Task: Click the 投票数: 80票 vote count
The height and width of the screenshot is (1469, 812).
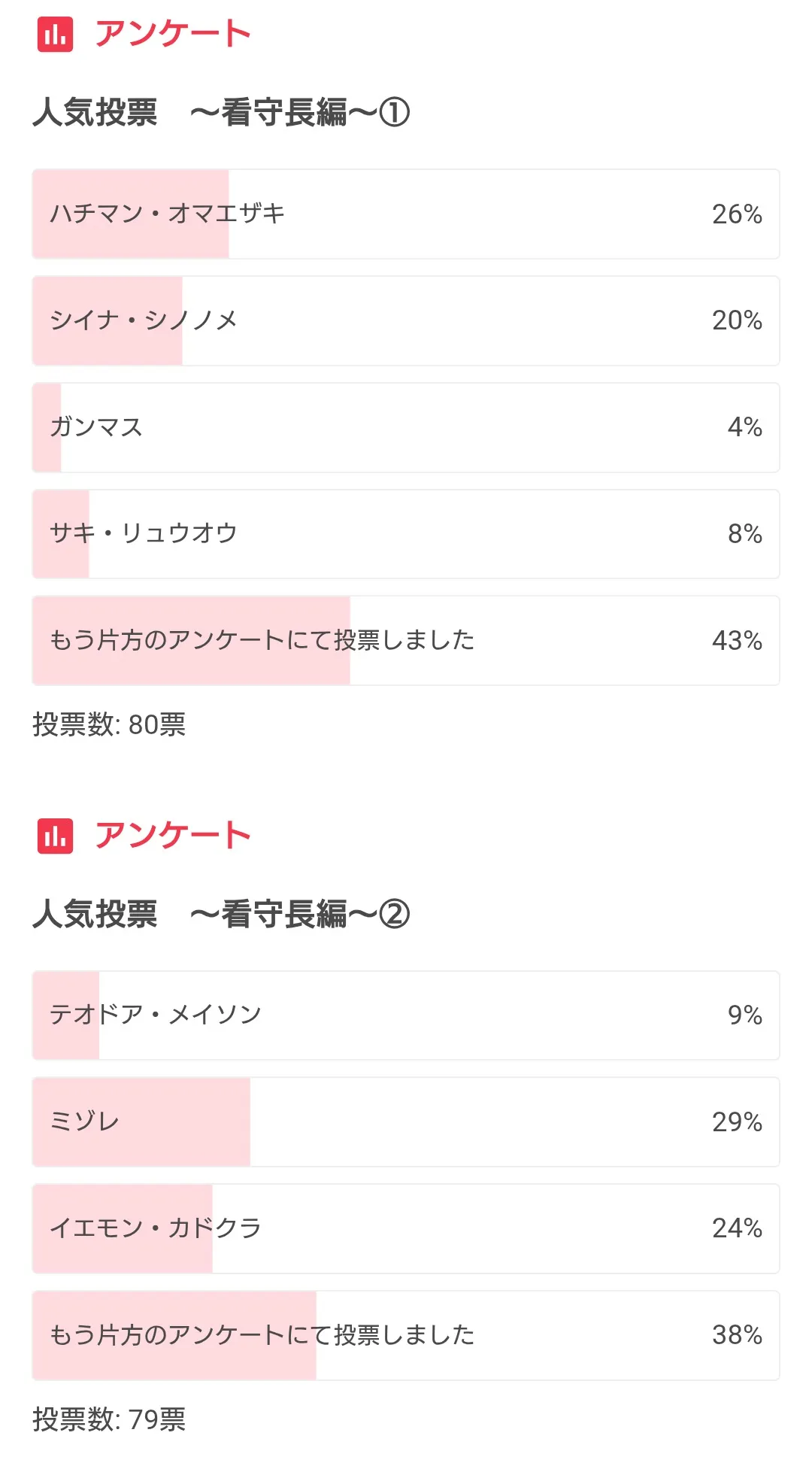Action: pos(109,724)
